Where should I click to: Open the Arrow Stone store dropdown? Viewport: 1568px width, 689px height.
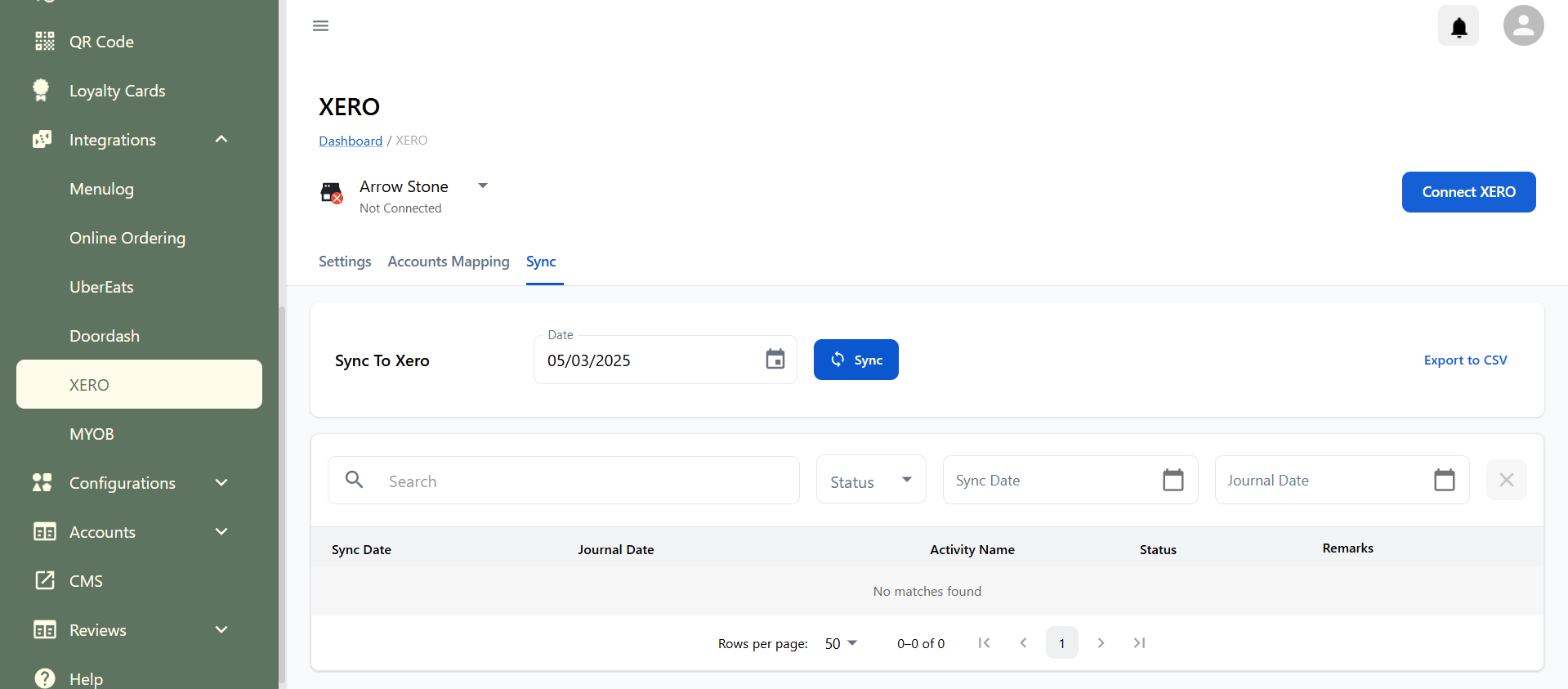(483, 186)
